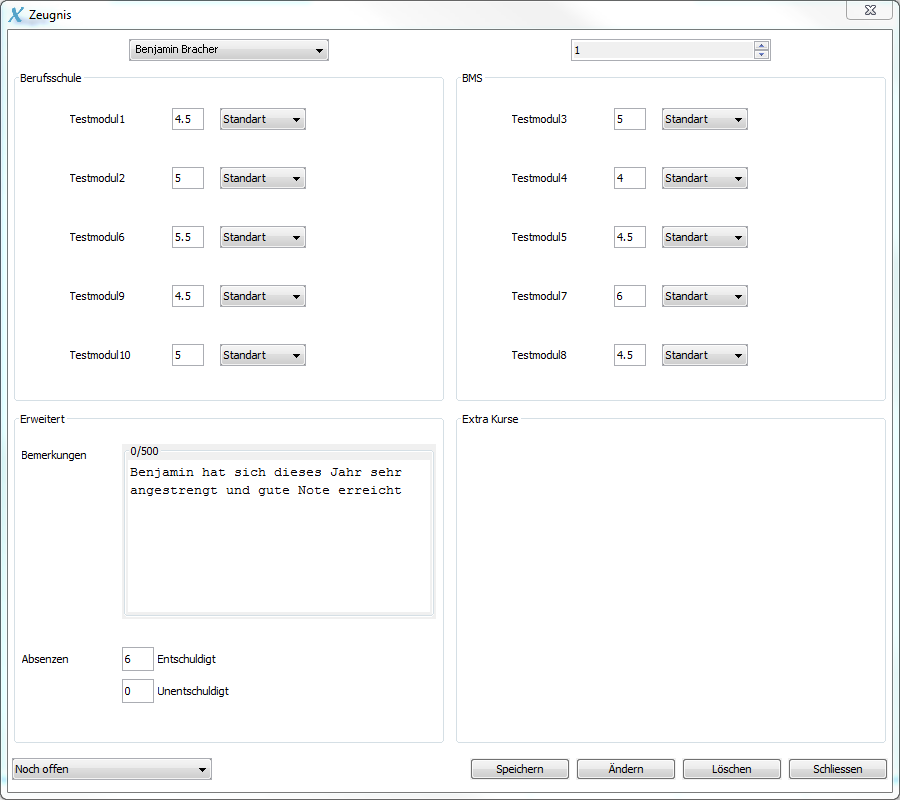Edit the Testmodul7 grade field
The height and width of the screenshot is (800, 900).
(630, 296)
